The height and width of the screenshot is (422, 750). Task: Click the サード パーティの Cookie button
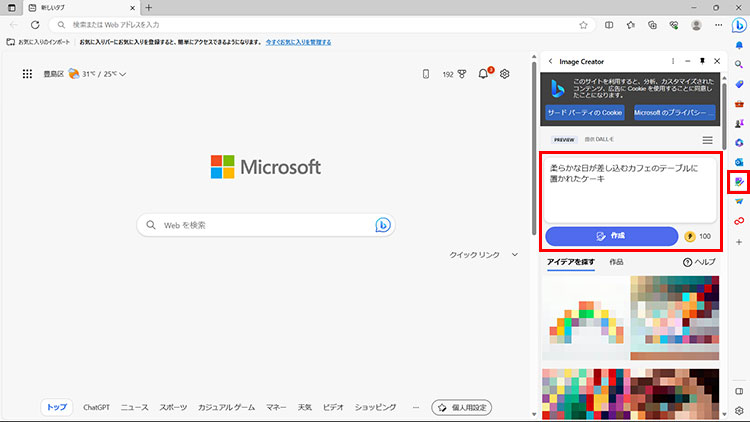[585, 113]
